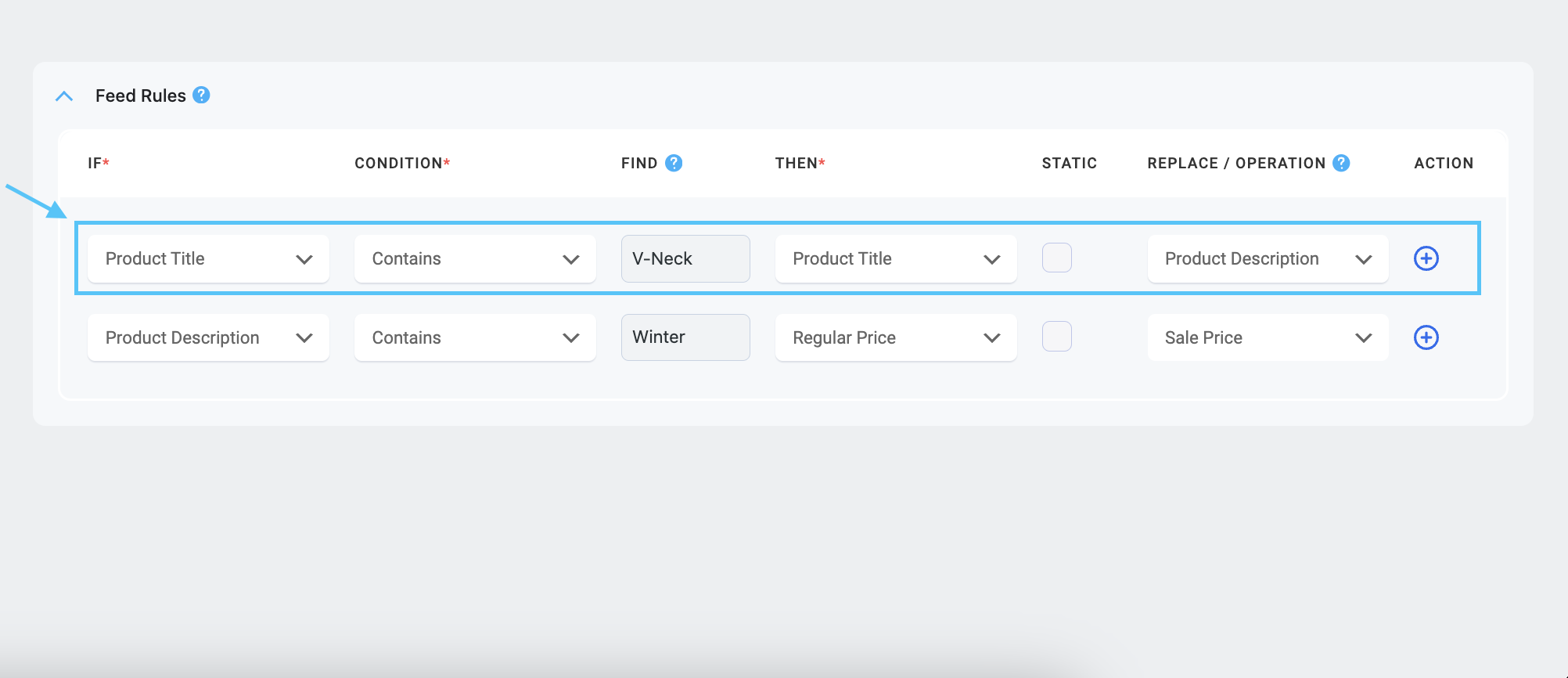Image resolution: width=1568 pixels, height=678 pixels.
Task: Open the THEN Product Title dropdown
Action: [x=896, y=258]
